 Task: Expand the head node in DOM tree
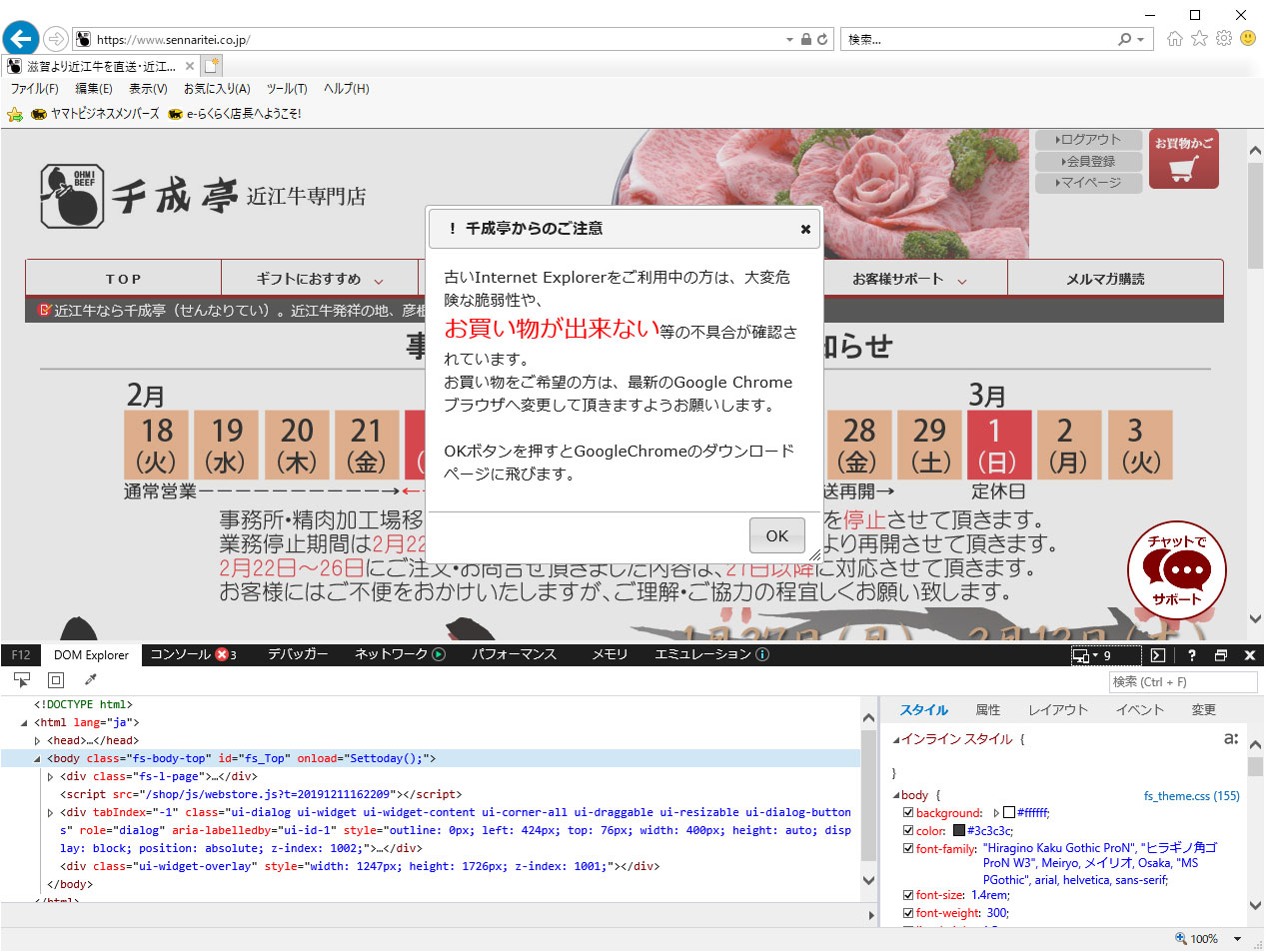pos(37,740)
